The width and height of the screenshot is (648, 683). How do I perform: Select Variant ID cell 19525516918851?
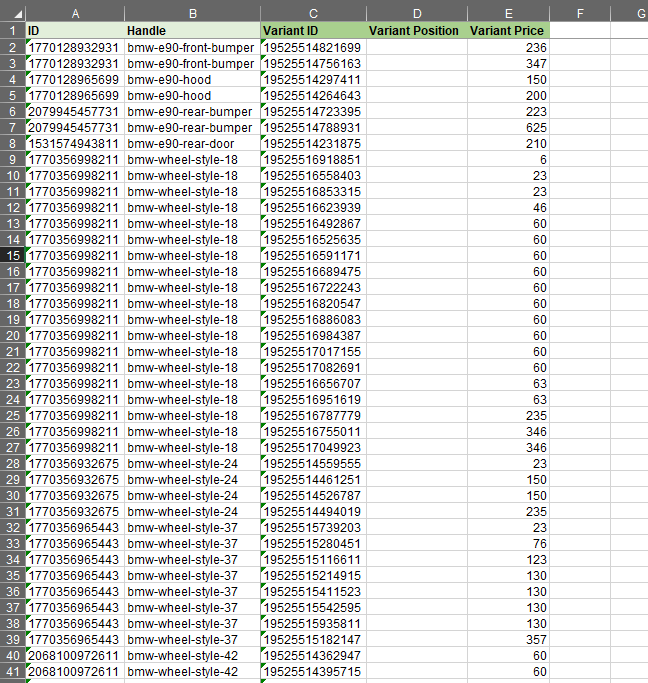click(x=314, y=160)
